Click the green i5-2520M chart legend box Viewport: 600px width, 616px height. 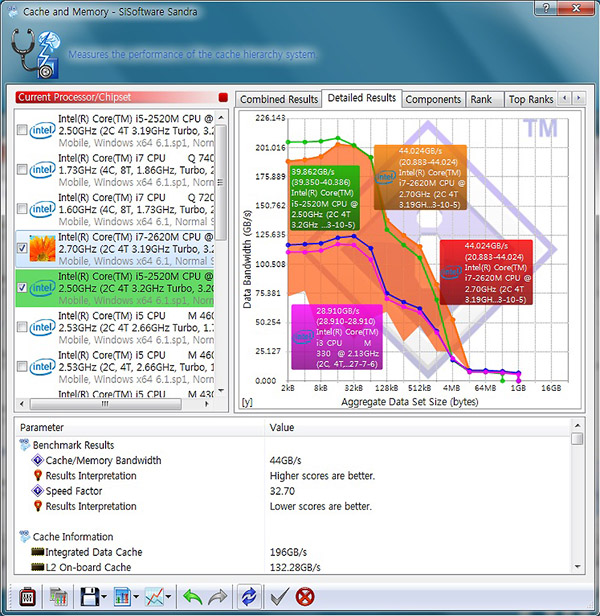point(325,198)
